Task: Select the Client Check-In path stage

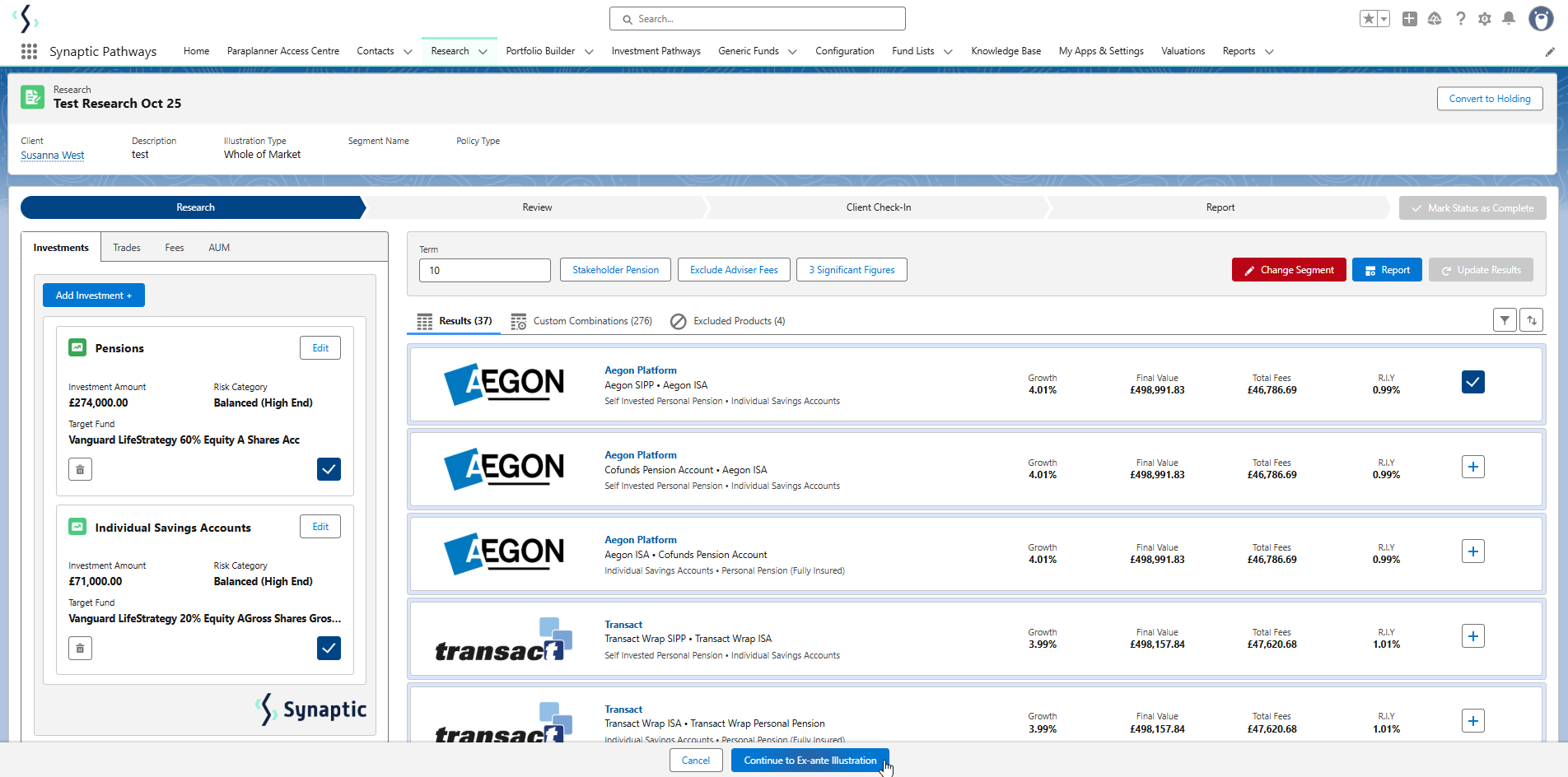Action: pos(879,207)
